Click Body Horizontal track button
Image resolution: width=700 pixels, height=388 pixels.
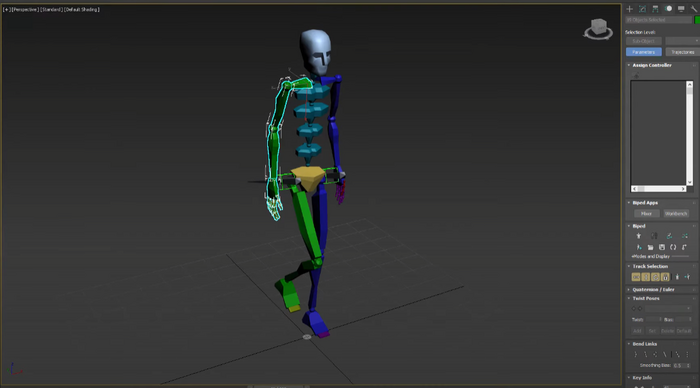636,277
